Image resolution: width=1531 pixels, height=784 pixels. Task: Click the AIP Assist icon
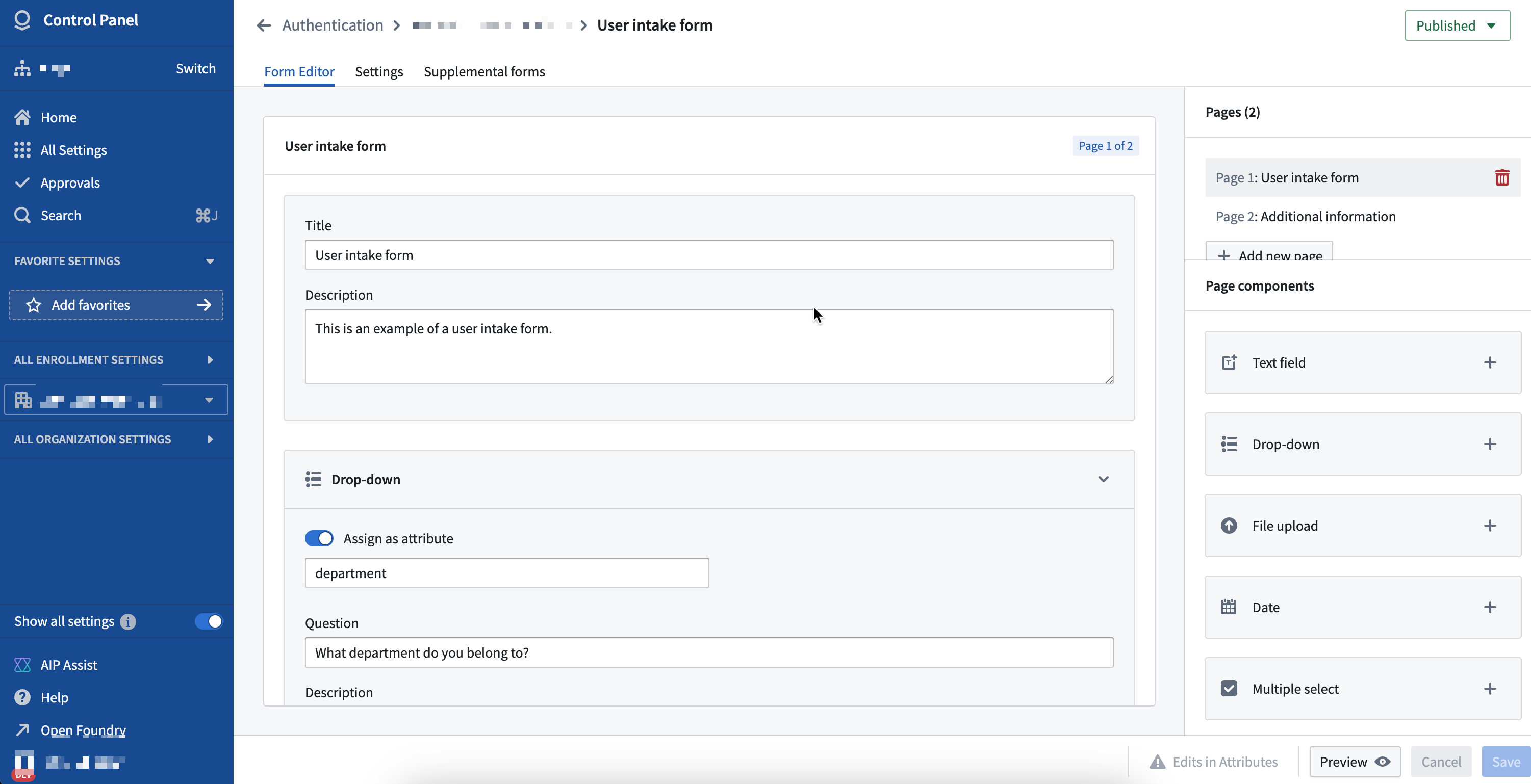coord(22,665)
